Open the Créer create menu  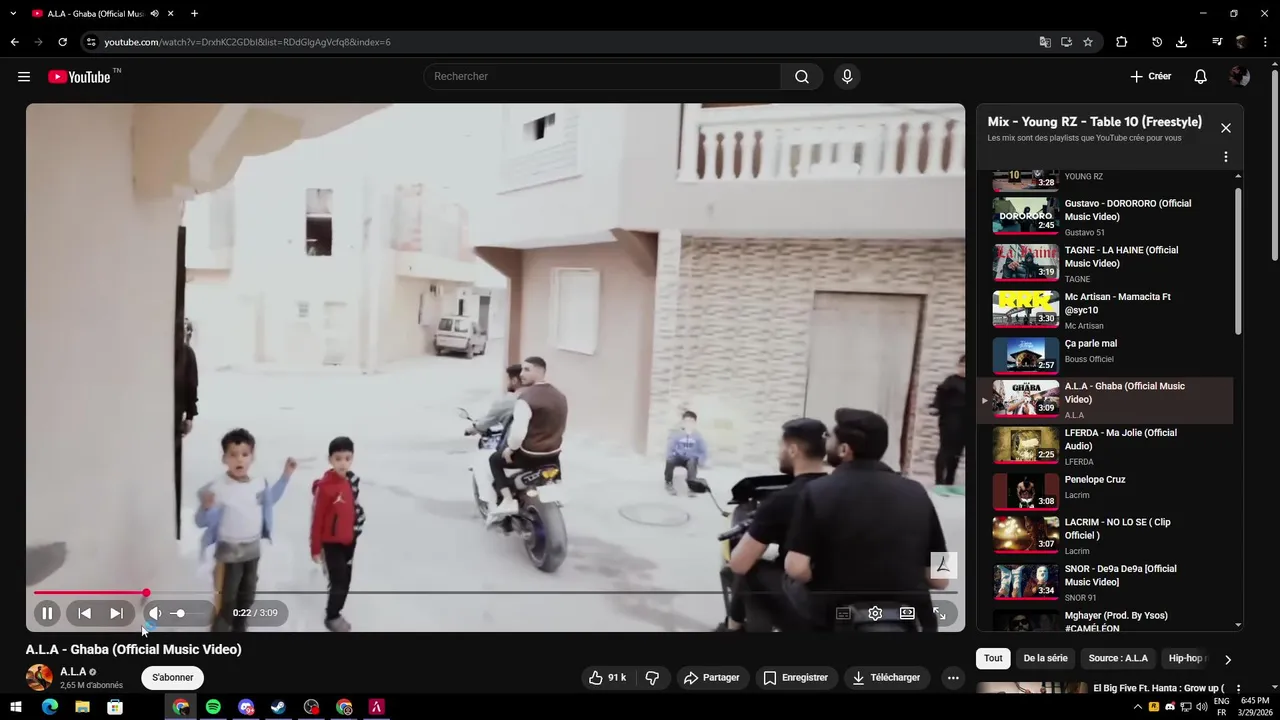1151,77
